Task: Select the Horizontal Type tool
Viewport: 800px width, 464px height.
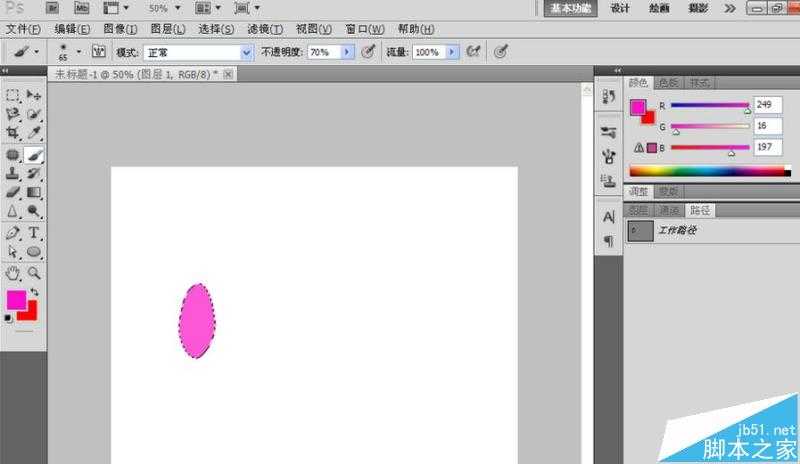Action: 34,232
